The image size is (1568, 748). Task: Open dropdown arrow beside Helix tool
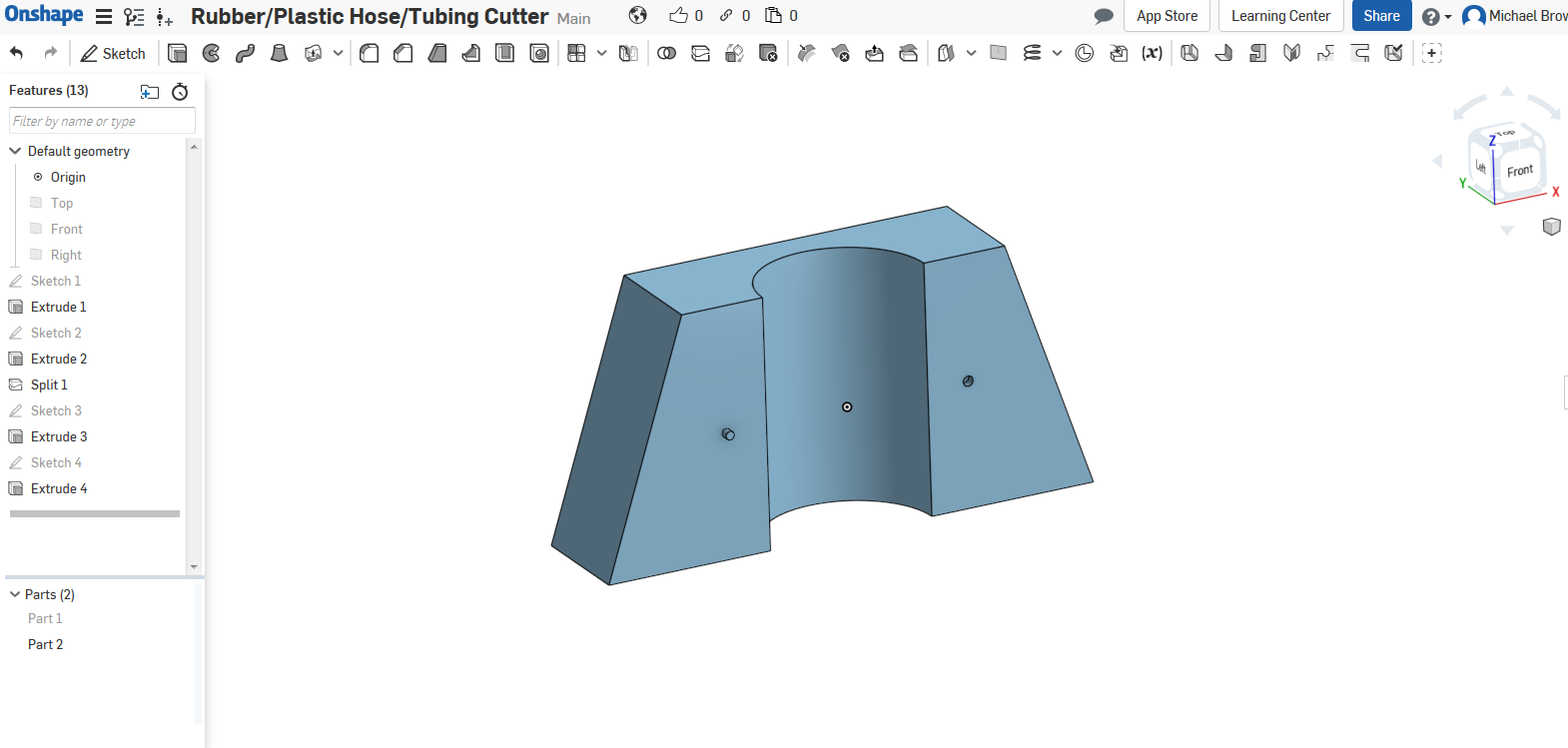coord(1058,53)
